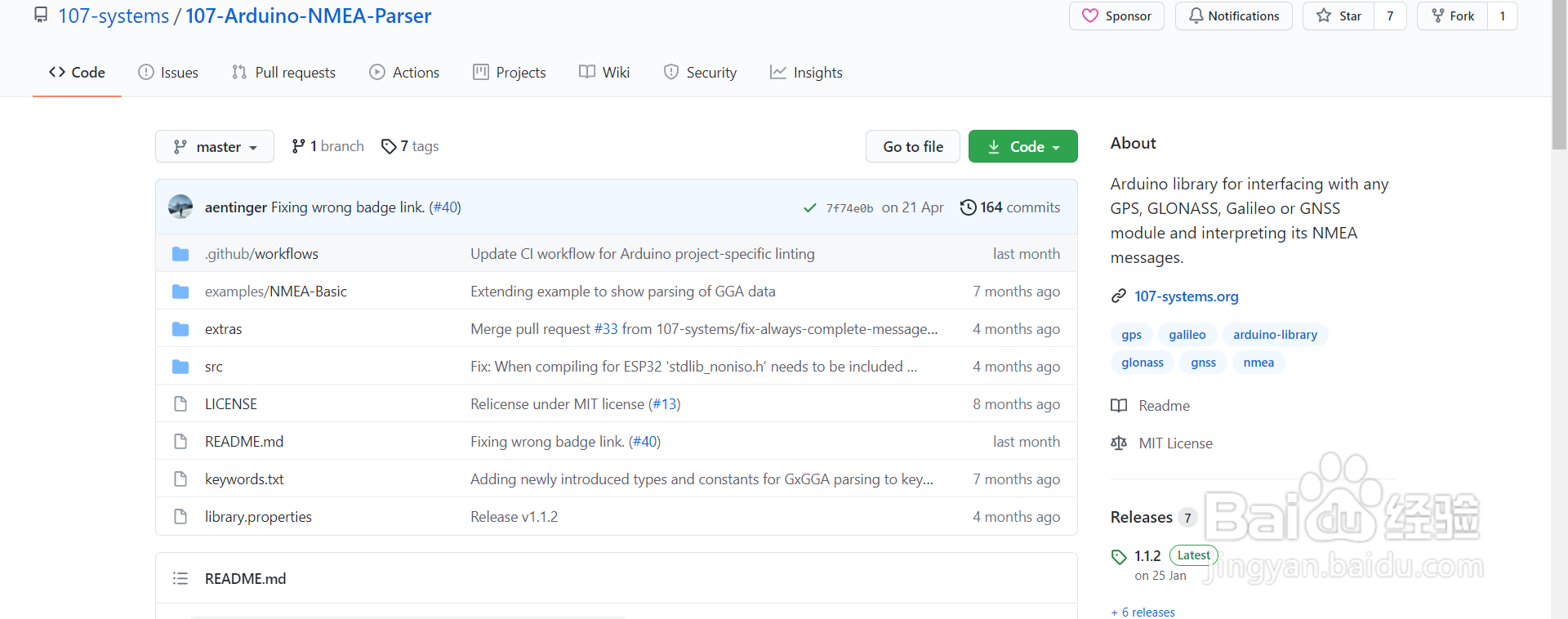Open the Actions tab
The height and width of the screenshot is (619, 1568).
pos(404,73)
